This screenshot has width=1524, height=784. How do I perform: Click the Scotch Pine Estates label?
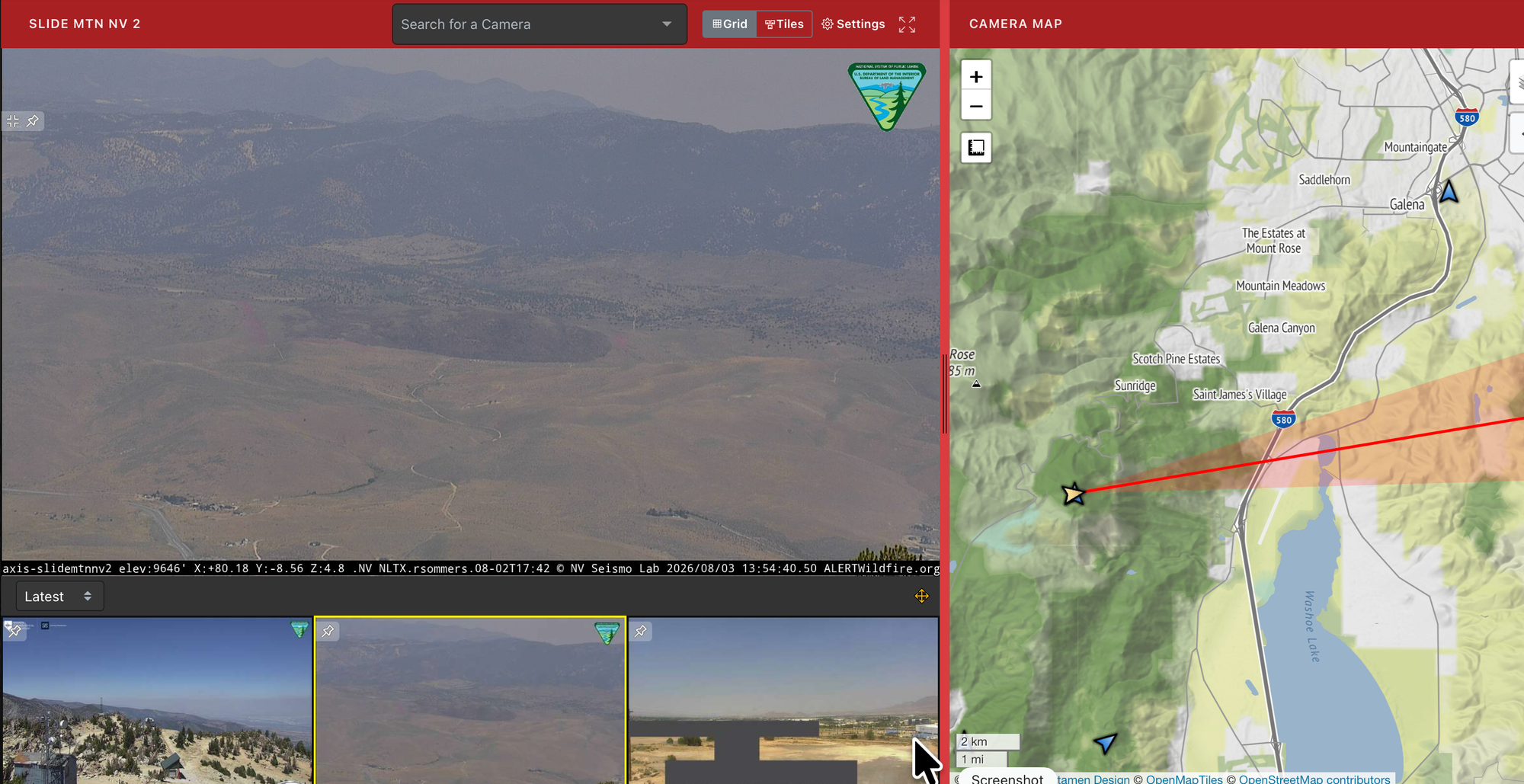tap(1176, 359)
